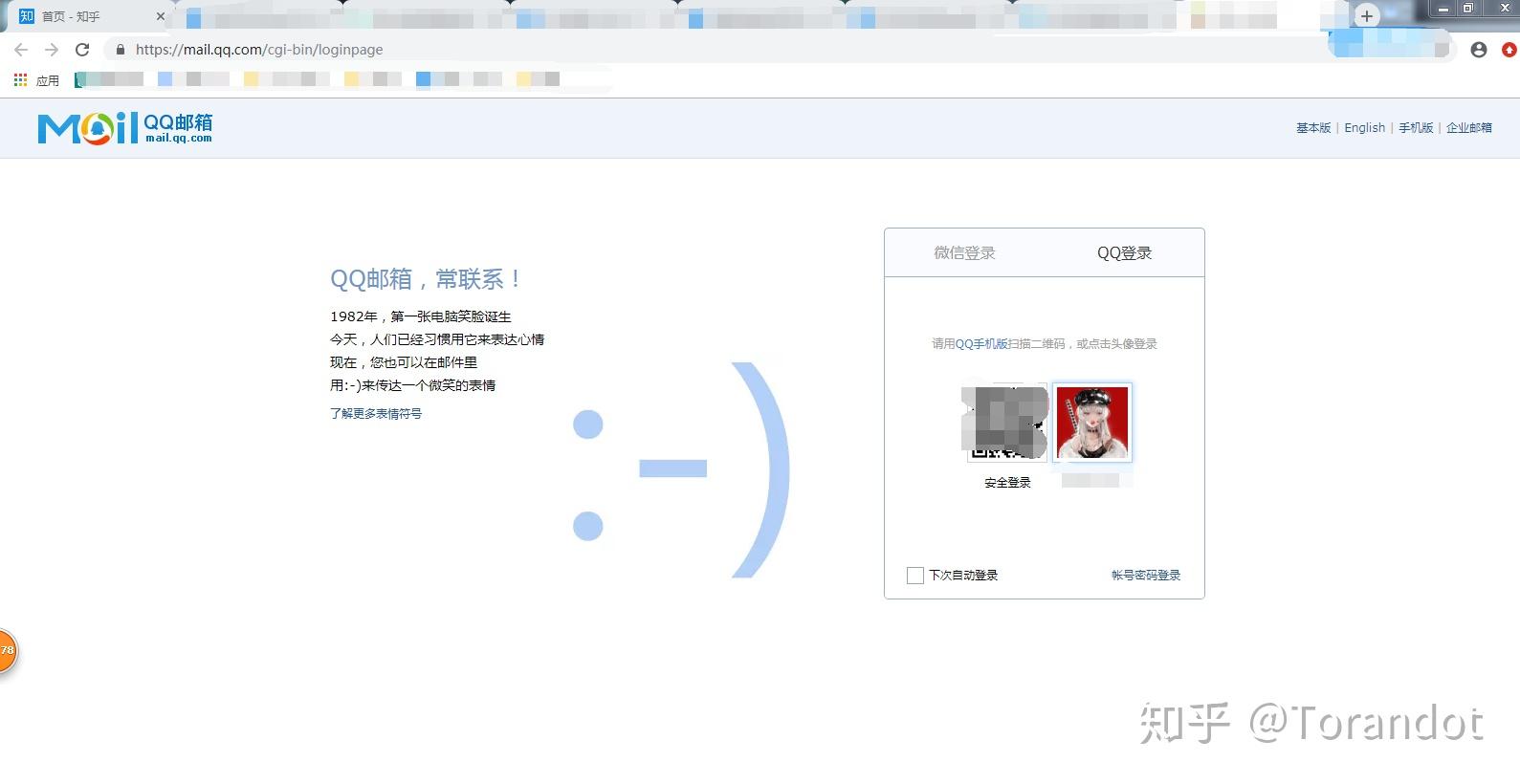Open the 企业邮箱 link
Image resolution: width=1520 pixels, height=784 pixels.
[x=1469, y=128]
